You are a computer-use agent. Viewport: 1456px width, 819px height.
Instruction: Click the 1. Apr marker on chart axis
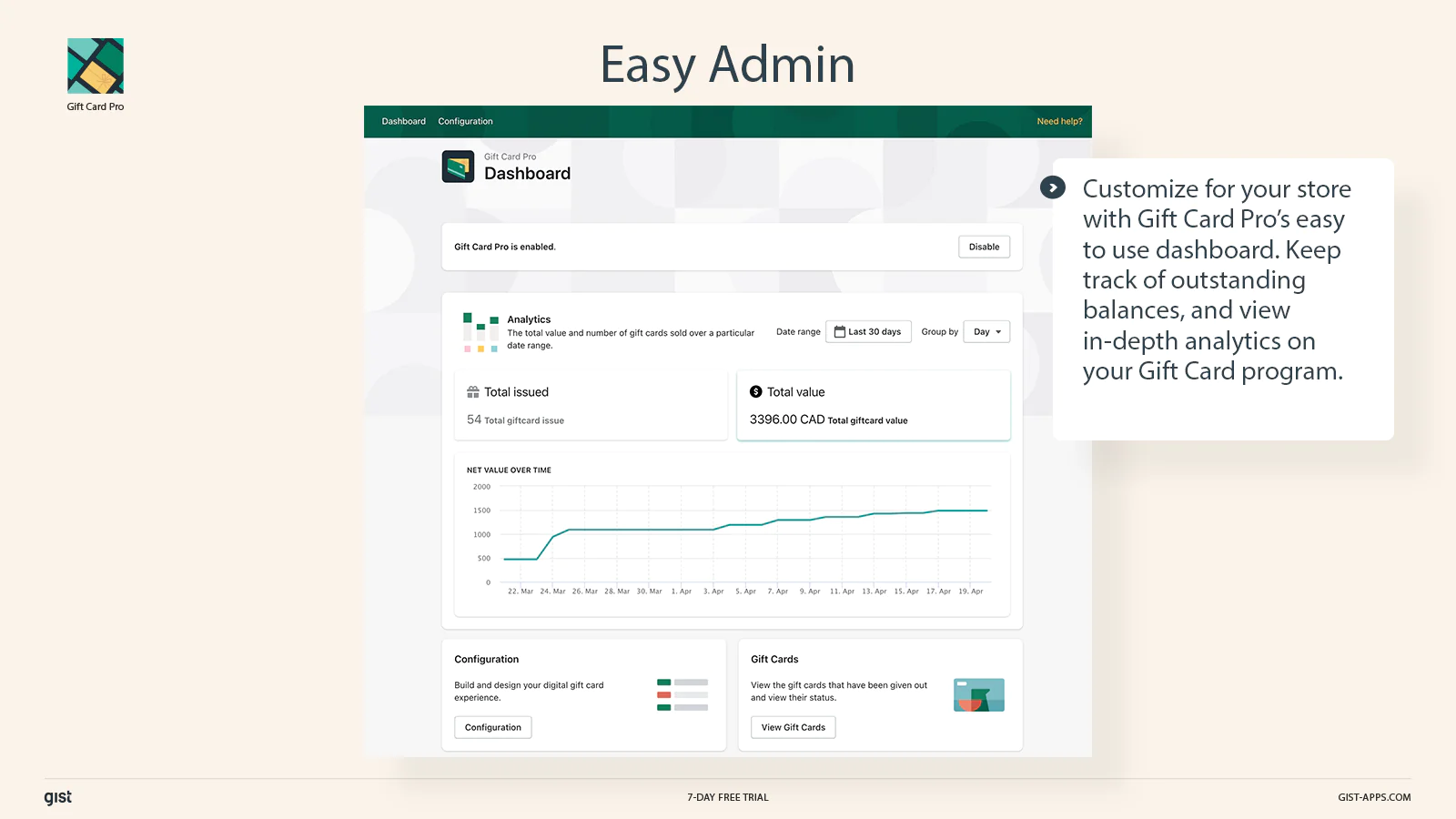tap(681, 591)
